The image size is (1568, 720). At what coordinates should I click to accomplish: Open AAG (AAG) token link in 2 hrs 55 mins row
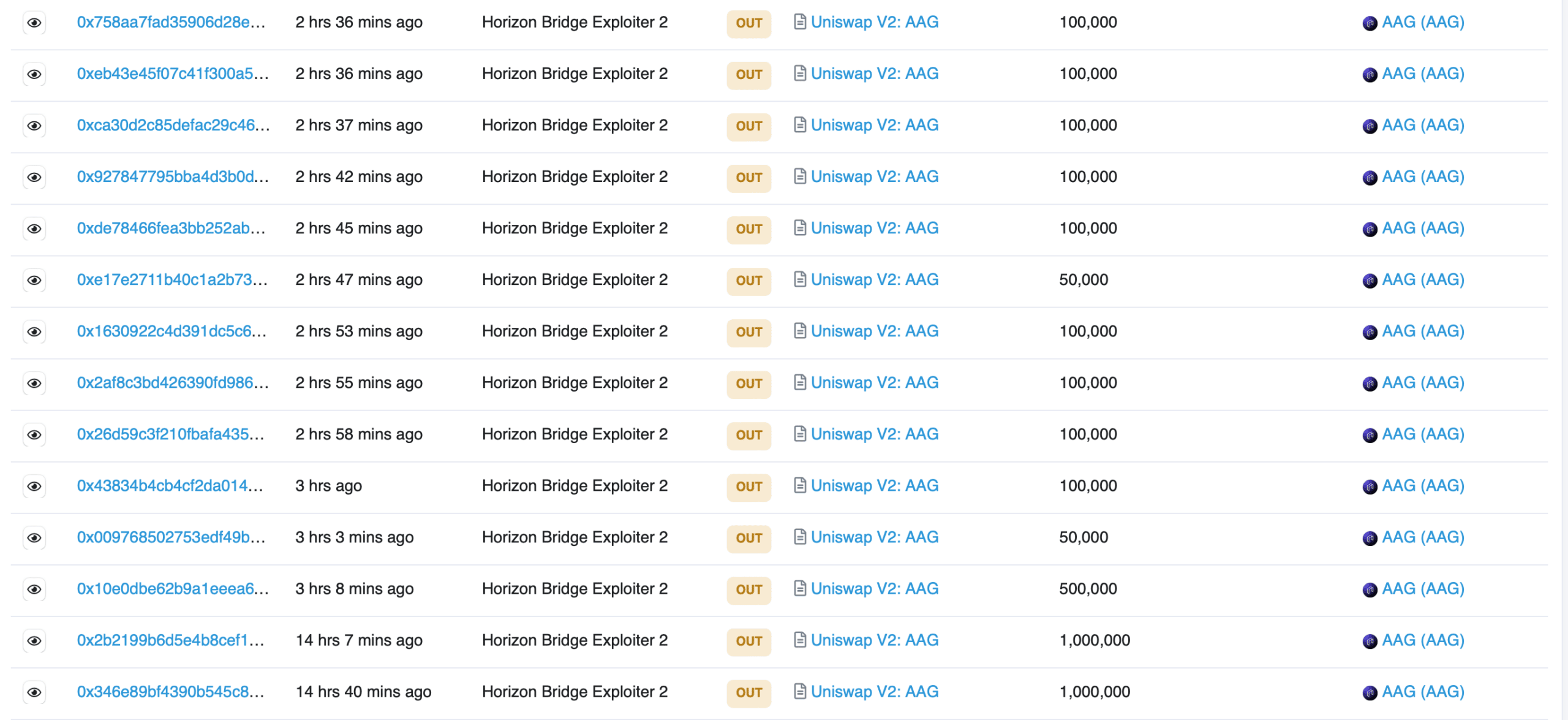coord(1423,382)
